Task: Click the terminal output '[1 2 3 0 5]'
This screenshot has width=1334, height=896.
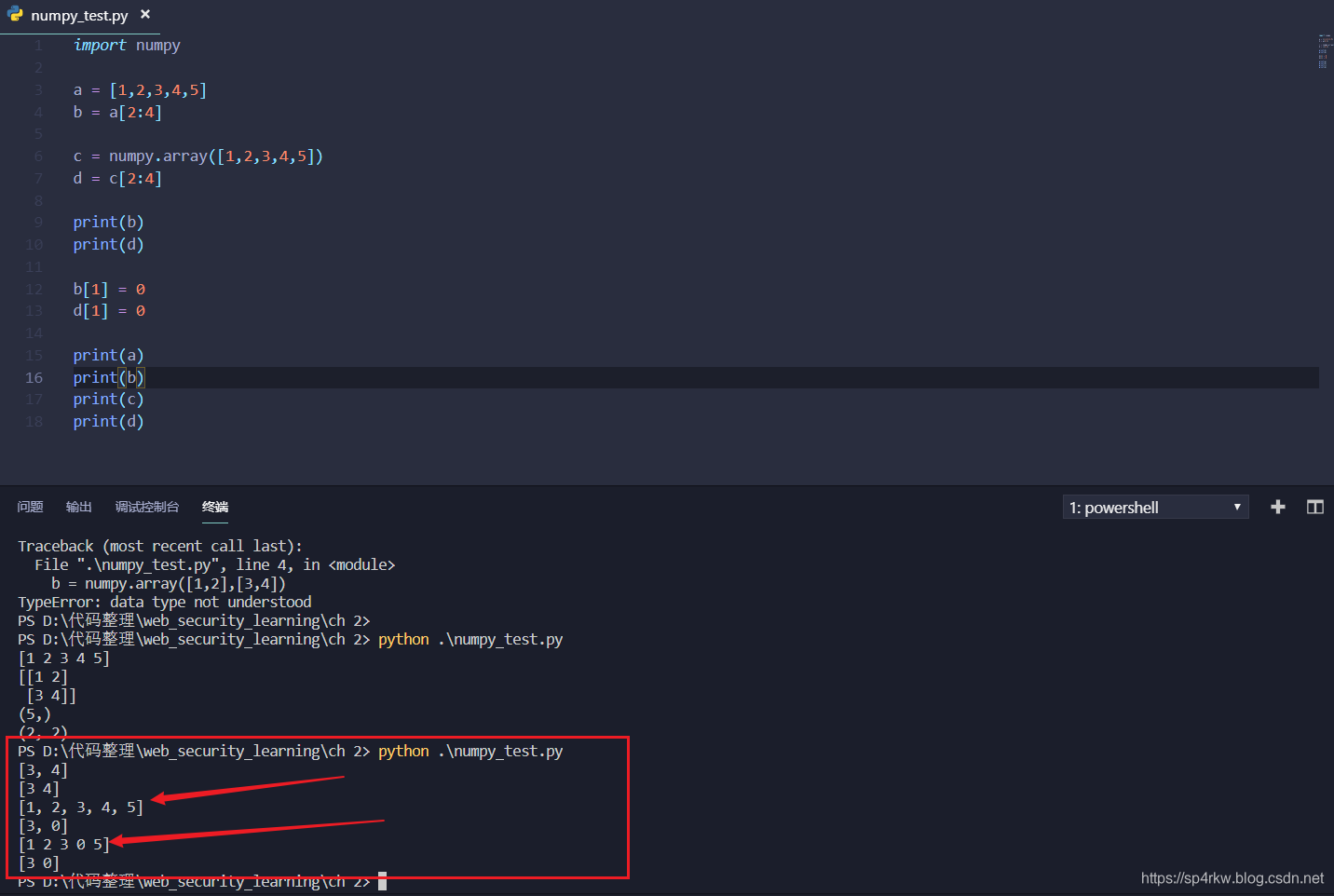Action: pos(64,845)
